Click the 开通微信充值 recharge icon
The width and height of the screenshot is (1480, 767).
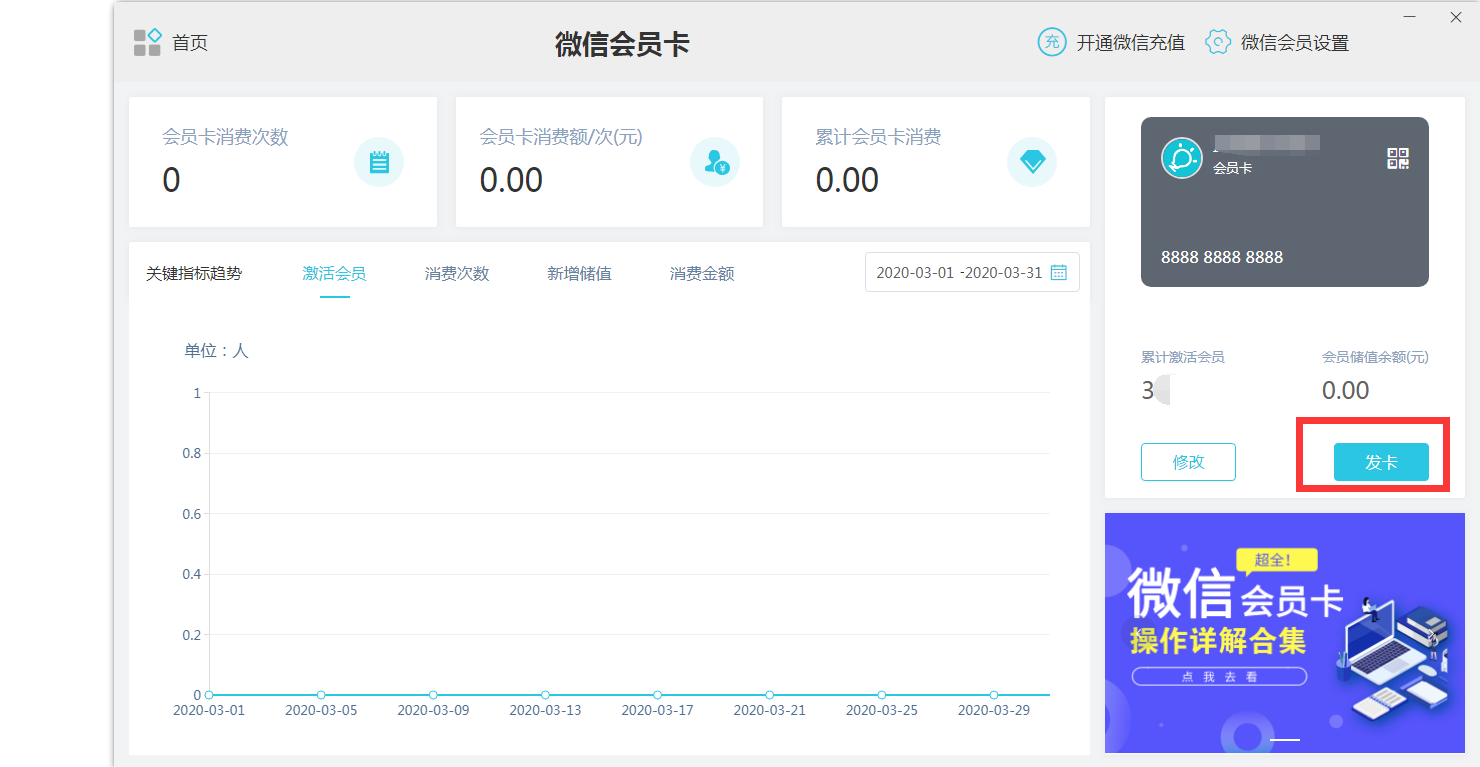[1051, 42]
